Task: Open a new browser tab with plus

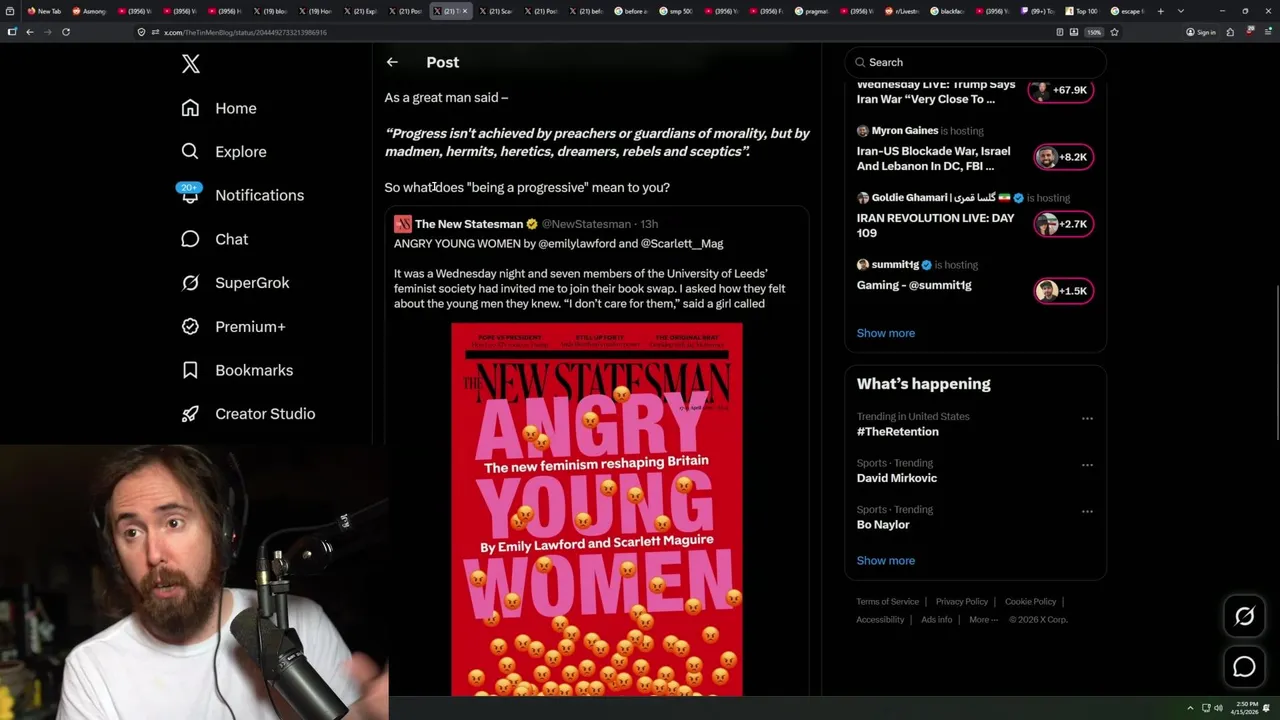Action: (x=1161, y=11)
